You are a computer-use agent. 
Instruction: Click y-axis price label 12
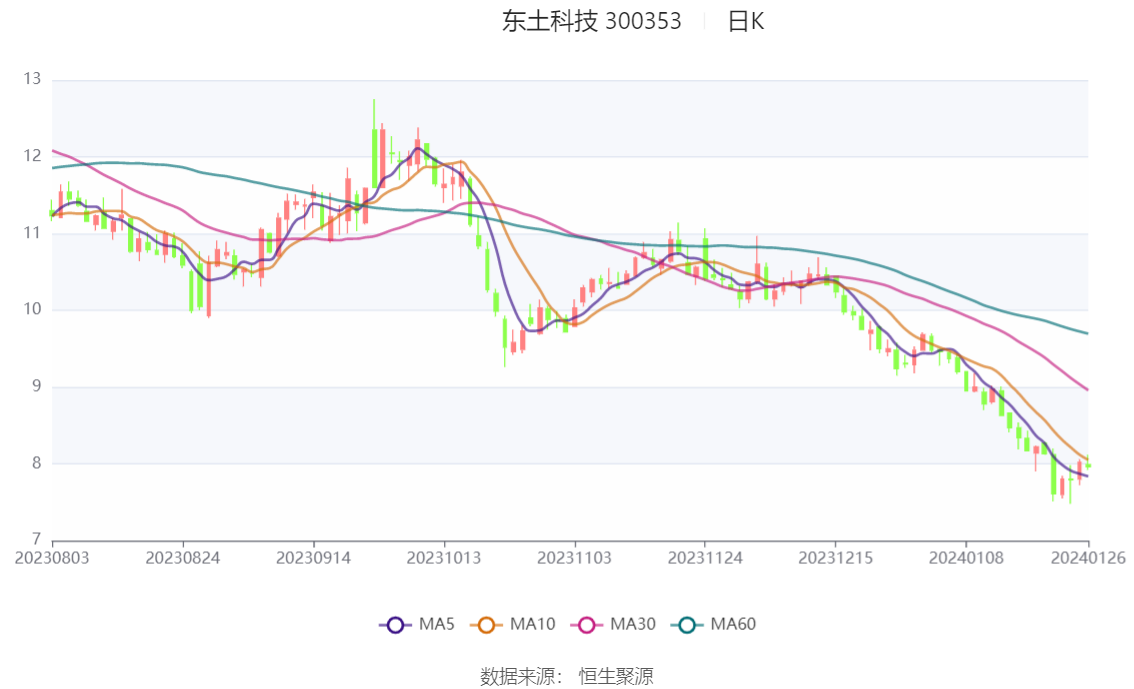tap(33, 156)
